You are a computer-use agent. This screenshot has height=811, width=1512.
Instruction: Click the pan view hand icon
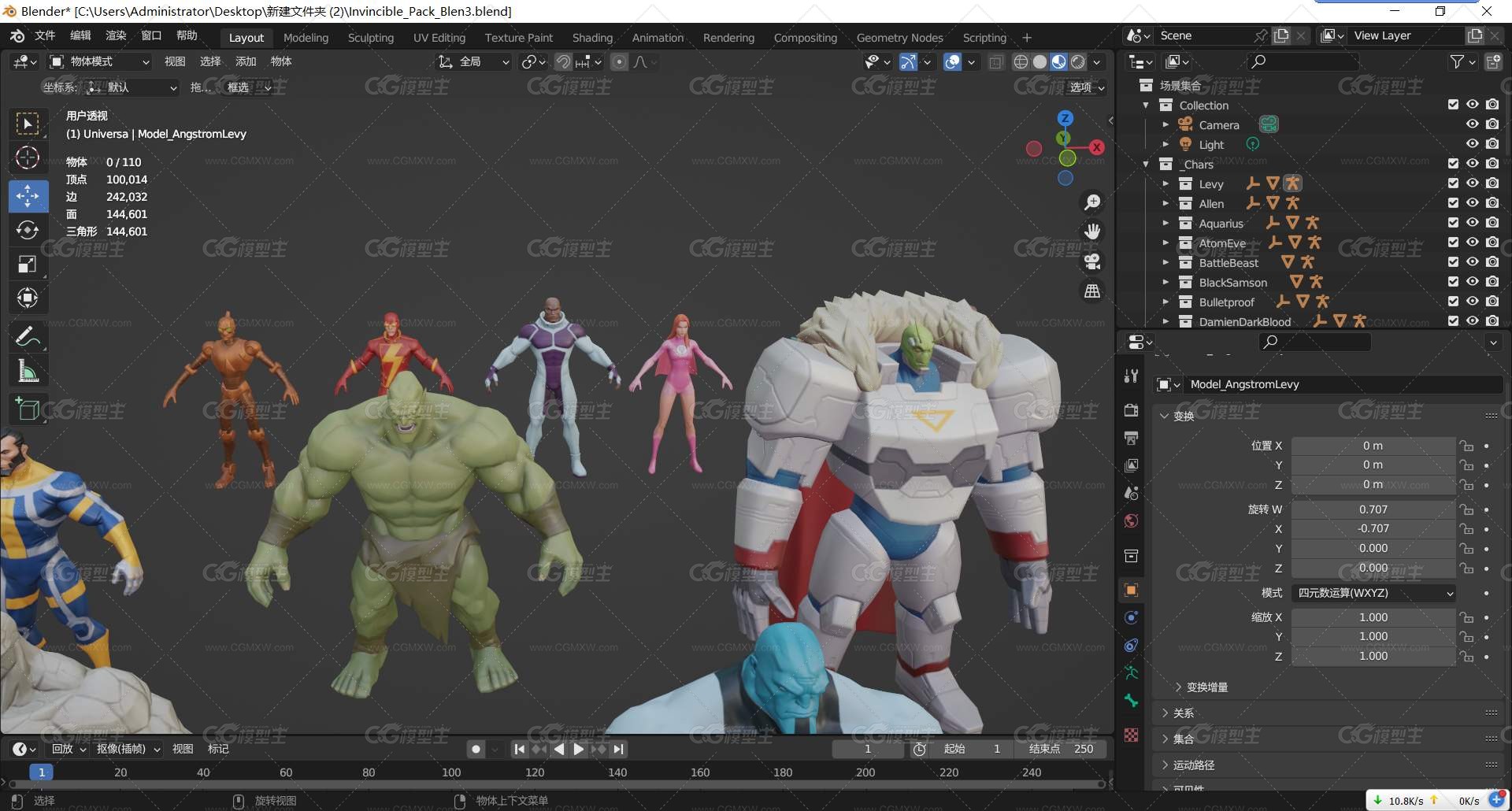(x=1092, y=231)
